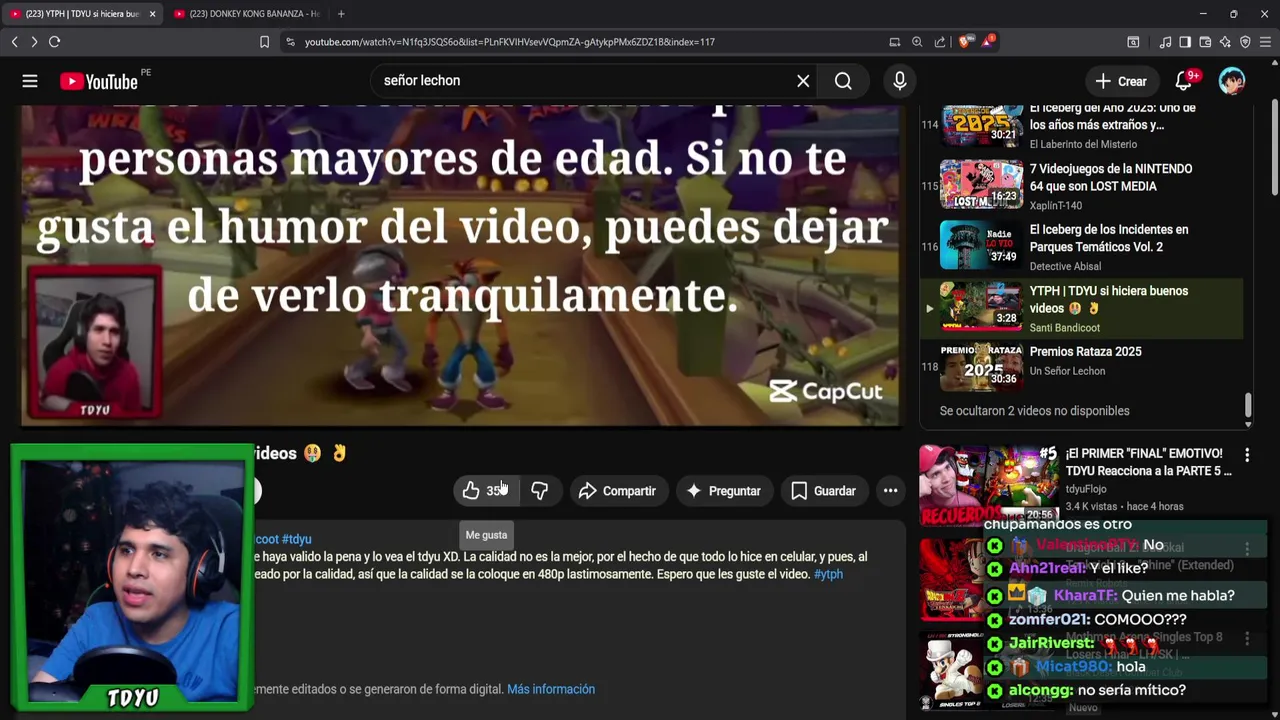Click the magnifier search button
Viewport: 1280px width, 720px height.
tap(843, 81)
